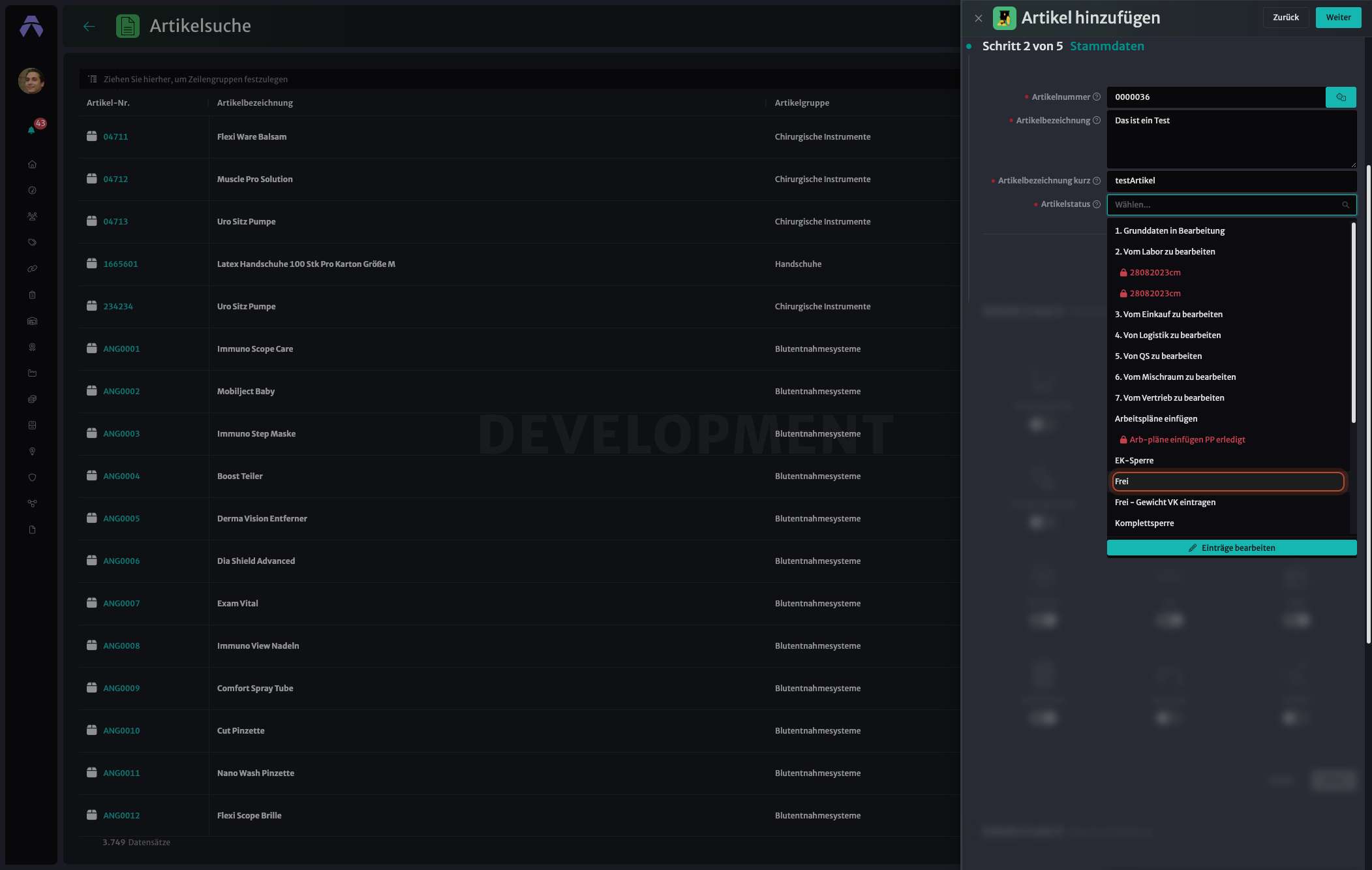The width and height of the screenshot is (1372, 870).
Task: Click the back arrow next to Artikelsuche
Action: (89, 26)
